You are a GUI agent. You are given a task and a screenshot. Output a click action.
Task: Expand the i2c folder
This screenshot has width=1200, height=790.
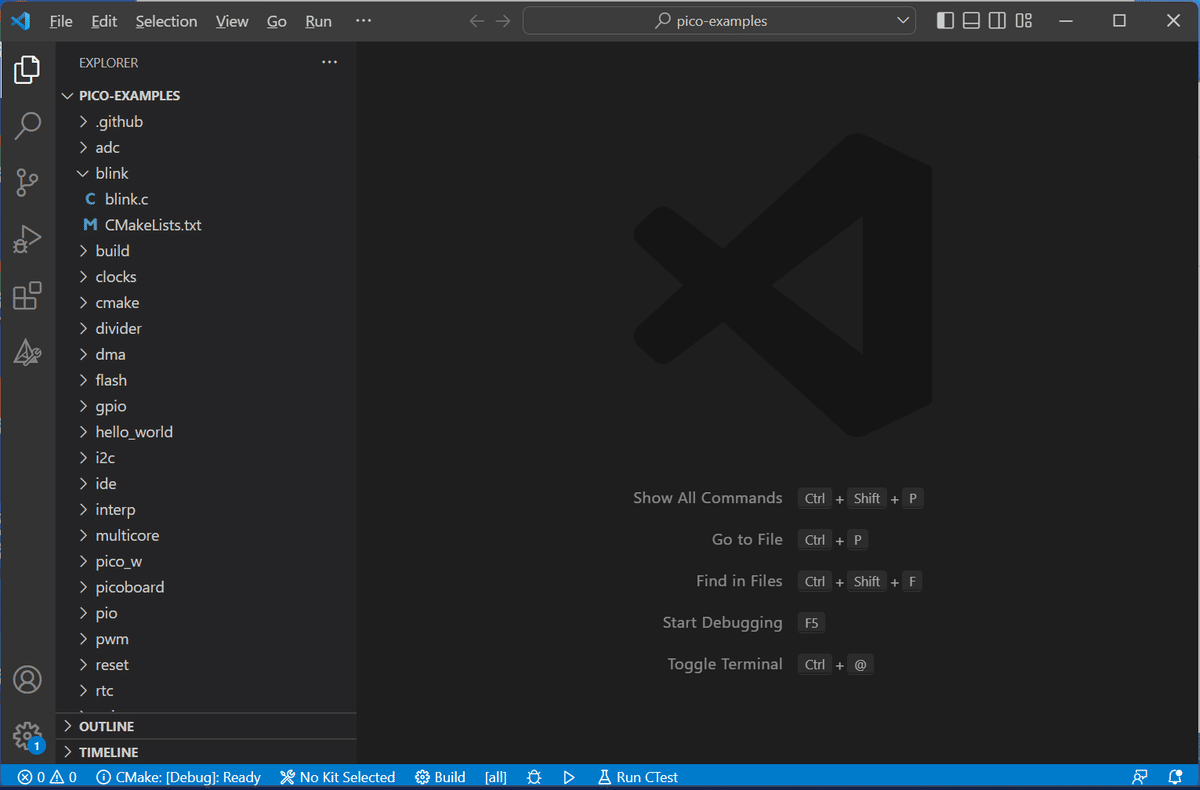click(206, 458)
